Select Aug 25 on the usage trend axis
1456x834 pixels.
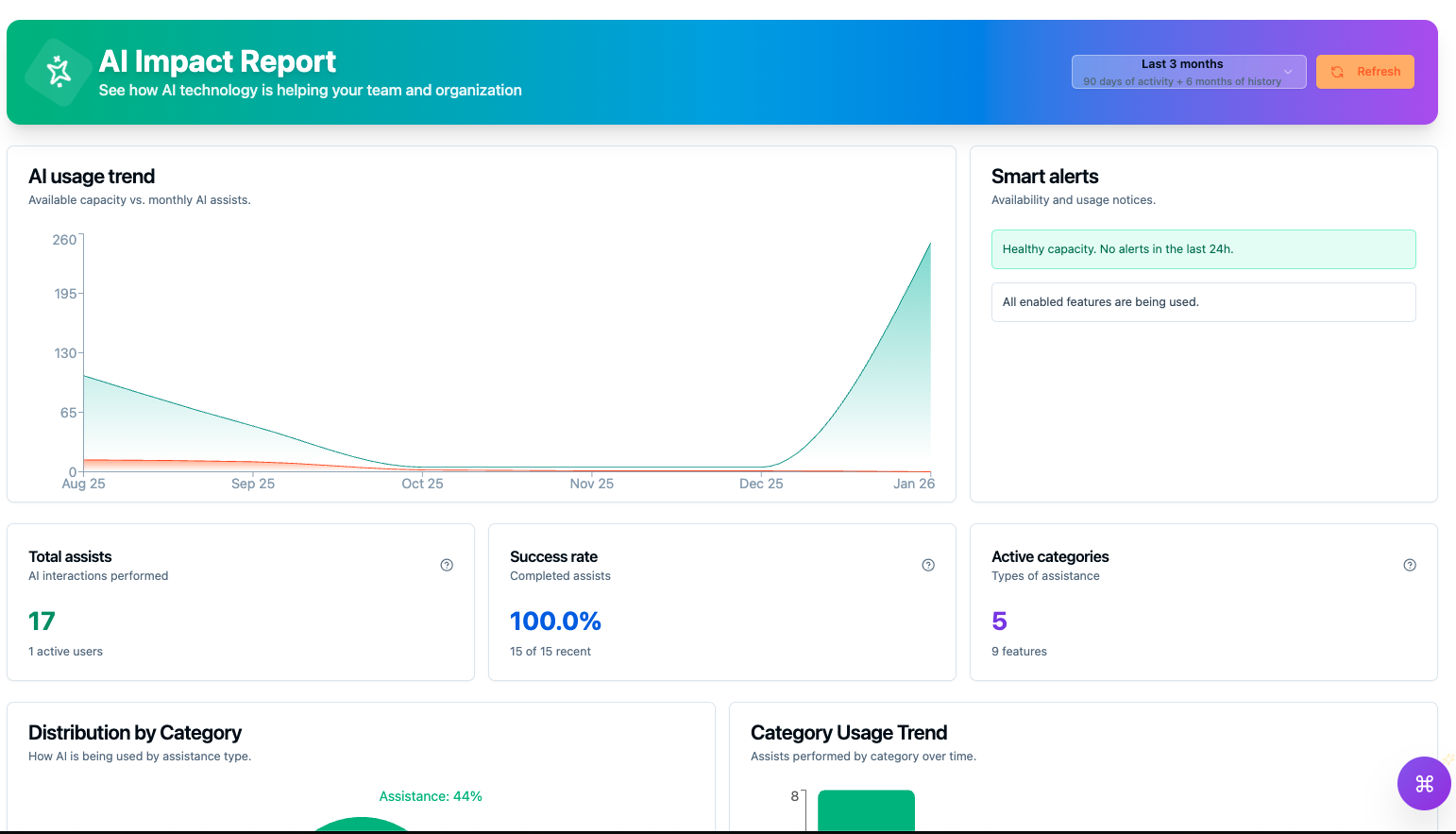[x=84, y=484]
